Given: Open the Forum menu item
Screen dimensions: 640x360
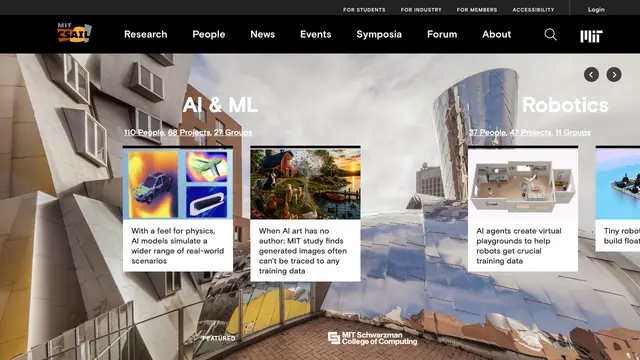Looking at the screenshot, I should (442, 34).
